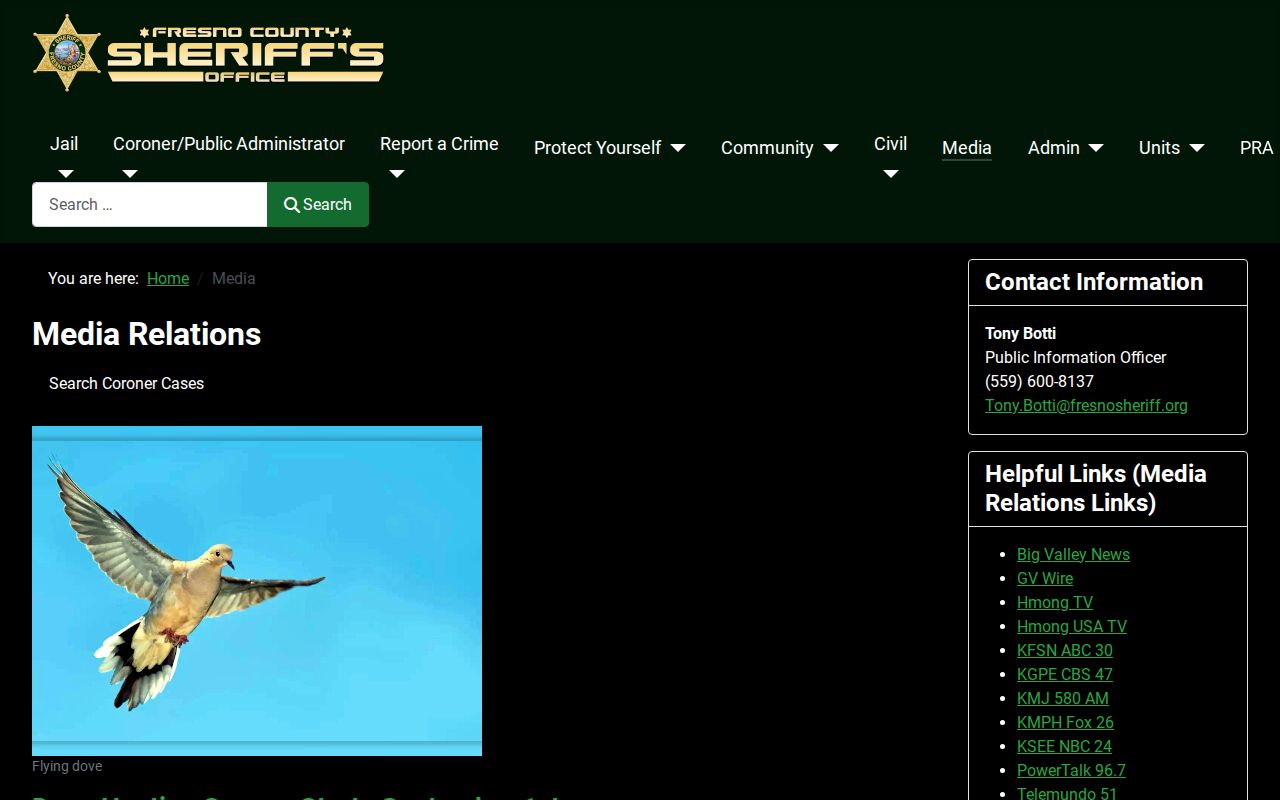Open the KSEE NBC 24 link
The image size is (1280, 800).
(x=1064, y=746)
